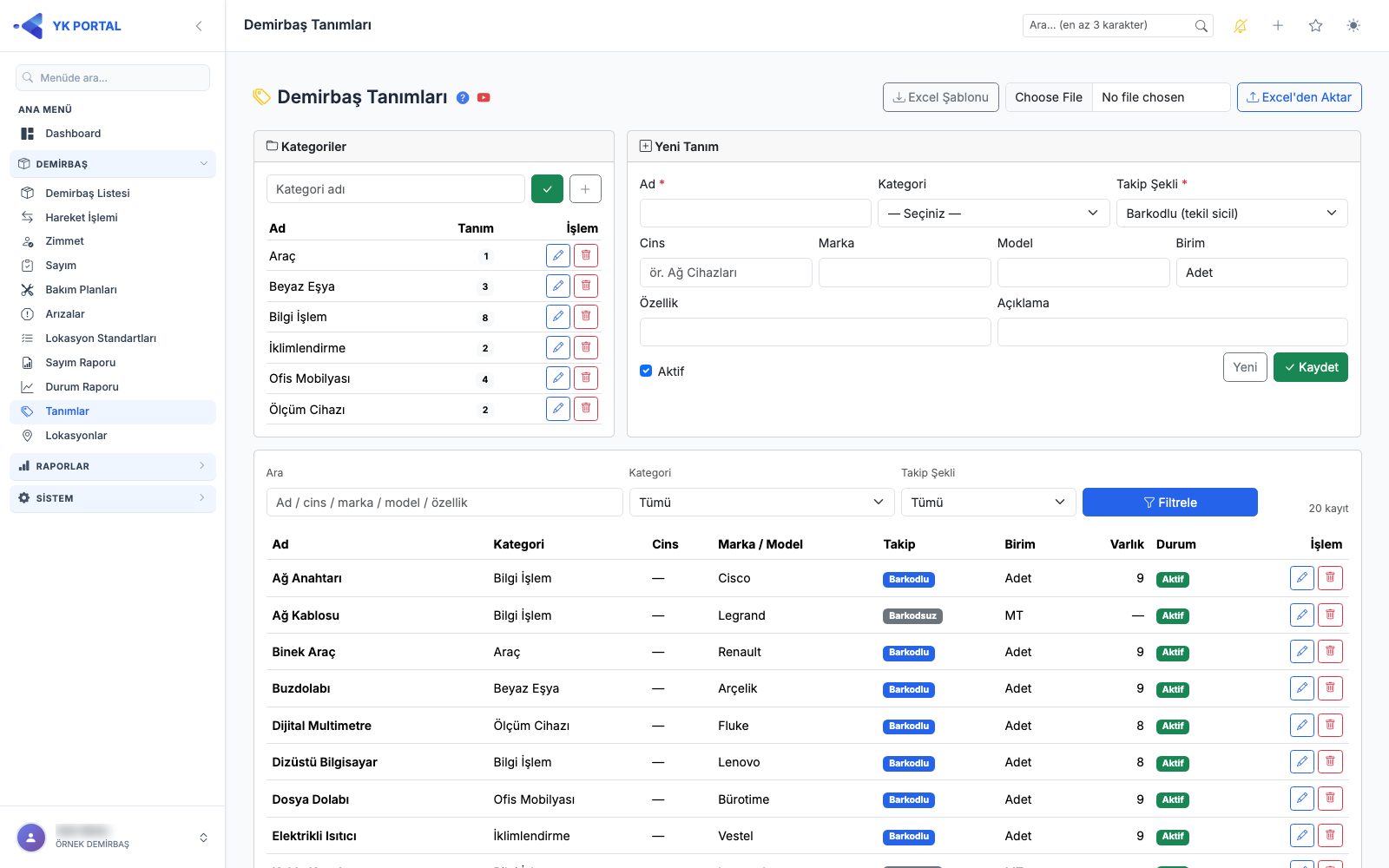Click the plus icon in top bar
Viewport: 1389px width, 868px height.
tap(1278, 26)
